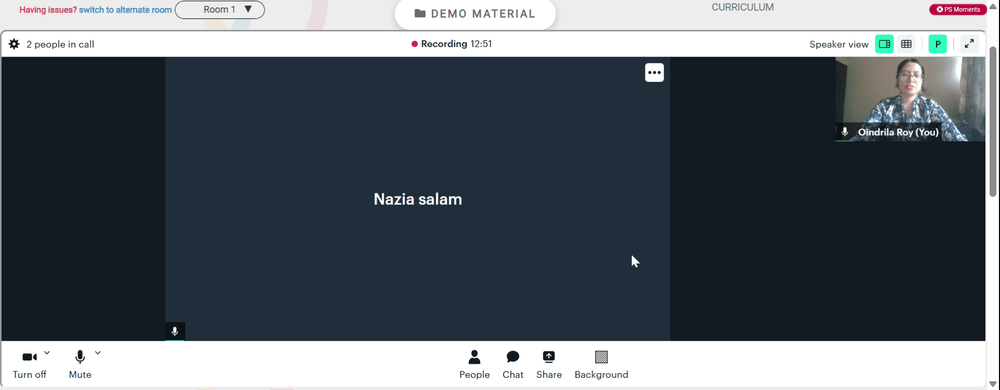Switch to grid view layout icon
Screen dimensions: 1000x390
(906, 44)
